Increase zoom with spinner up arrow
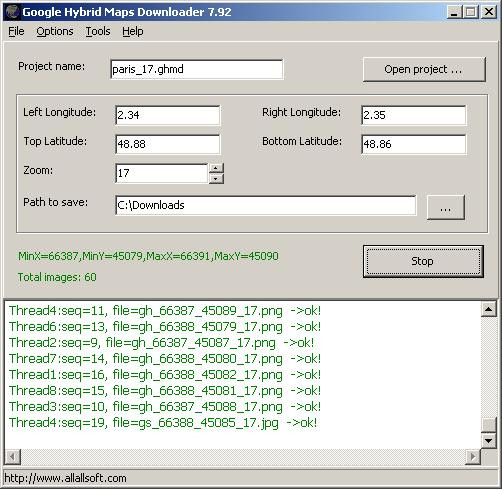Image resolution: width=502 pixels, height=489 pixels. click(x=216, y=168)
